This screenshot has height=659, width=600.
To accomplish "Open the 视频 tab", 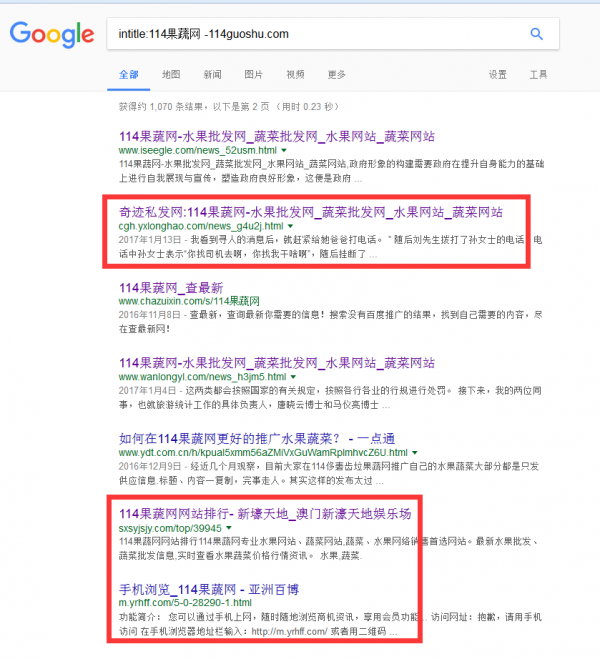I will click(295, 75).
